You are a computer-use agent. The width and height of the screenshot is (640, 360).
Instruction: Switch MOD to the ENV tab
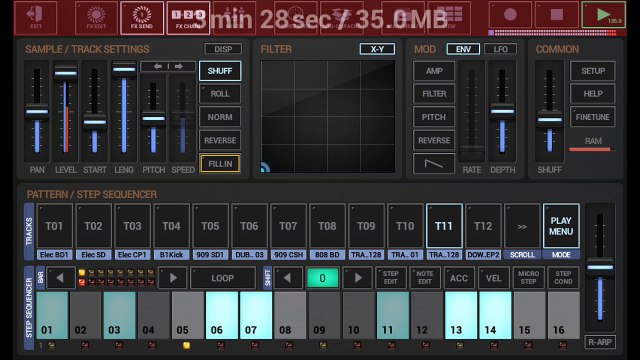pyautogui.click(x=463, y=49)
